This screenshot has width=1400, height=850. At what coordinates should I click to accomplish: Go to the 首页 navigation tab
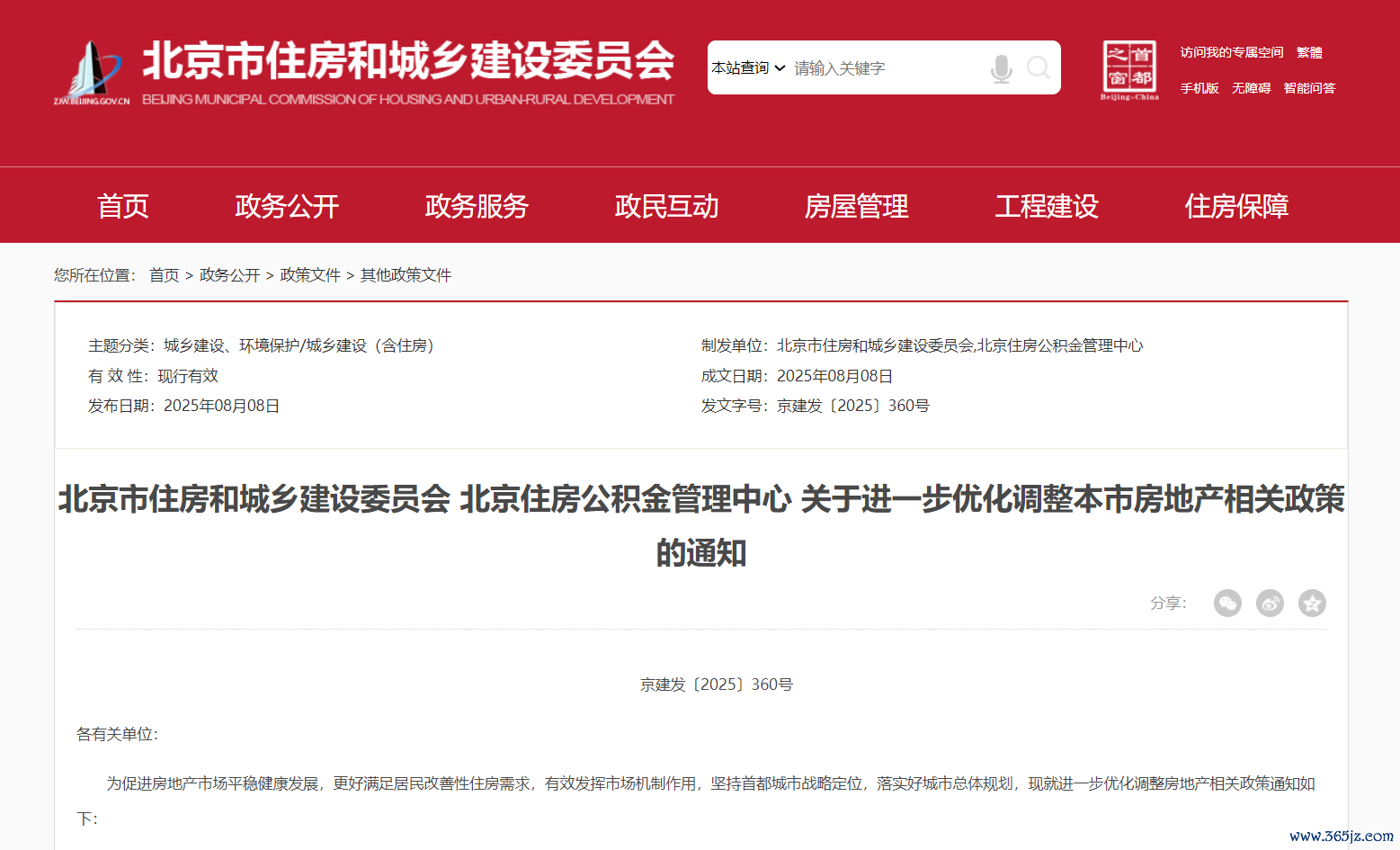click(x=123, y=206)
